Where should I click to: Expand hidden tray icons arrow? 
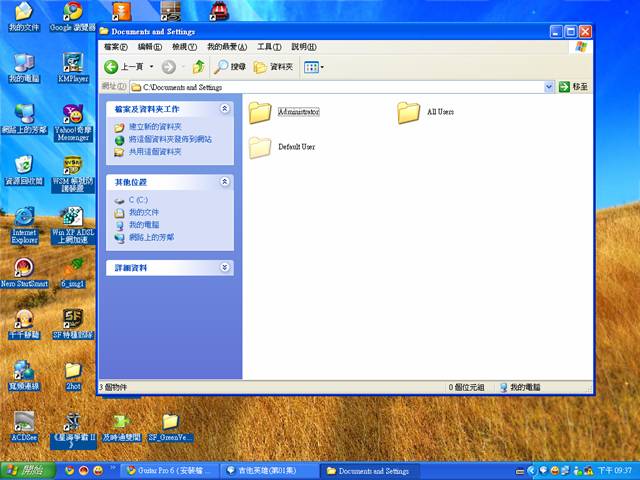[531, 471]
